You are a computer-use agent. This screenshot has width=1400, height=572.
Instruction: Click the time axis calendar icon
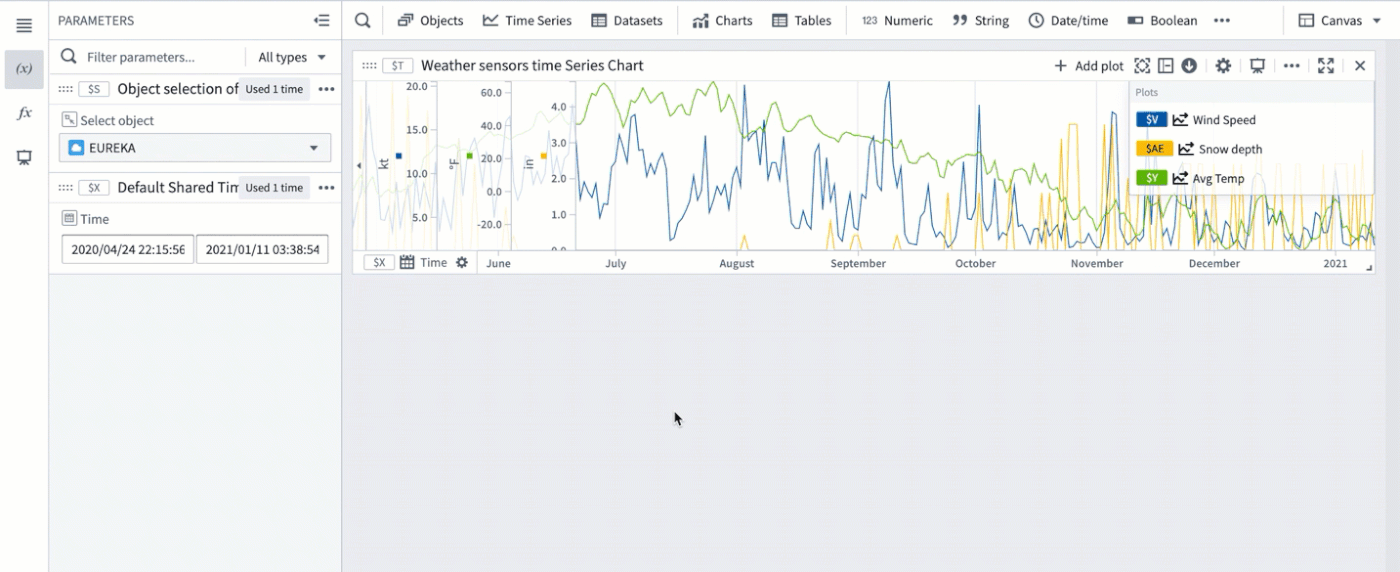[407, 262]
